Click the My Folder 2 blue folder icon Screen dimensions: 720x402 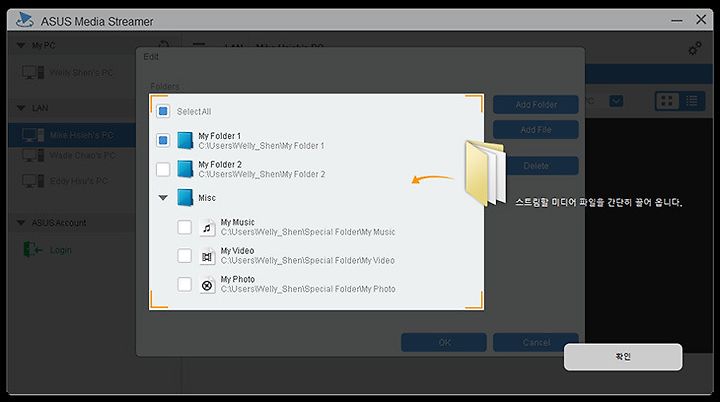185,169
